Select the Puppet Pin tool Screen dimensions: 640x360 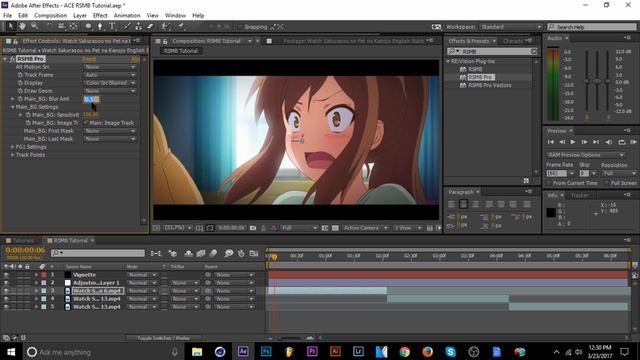[x=181, y=27]
